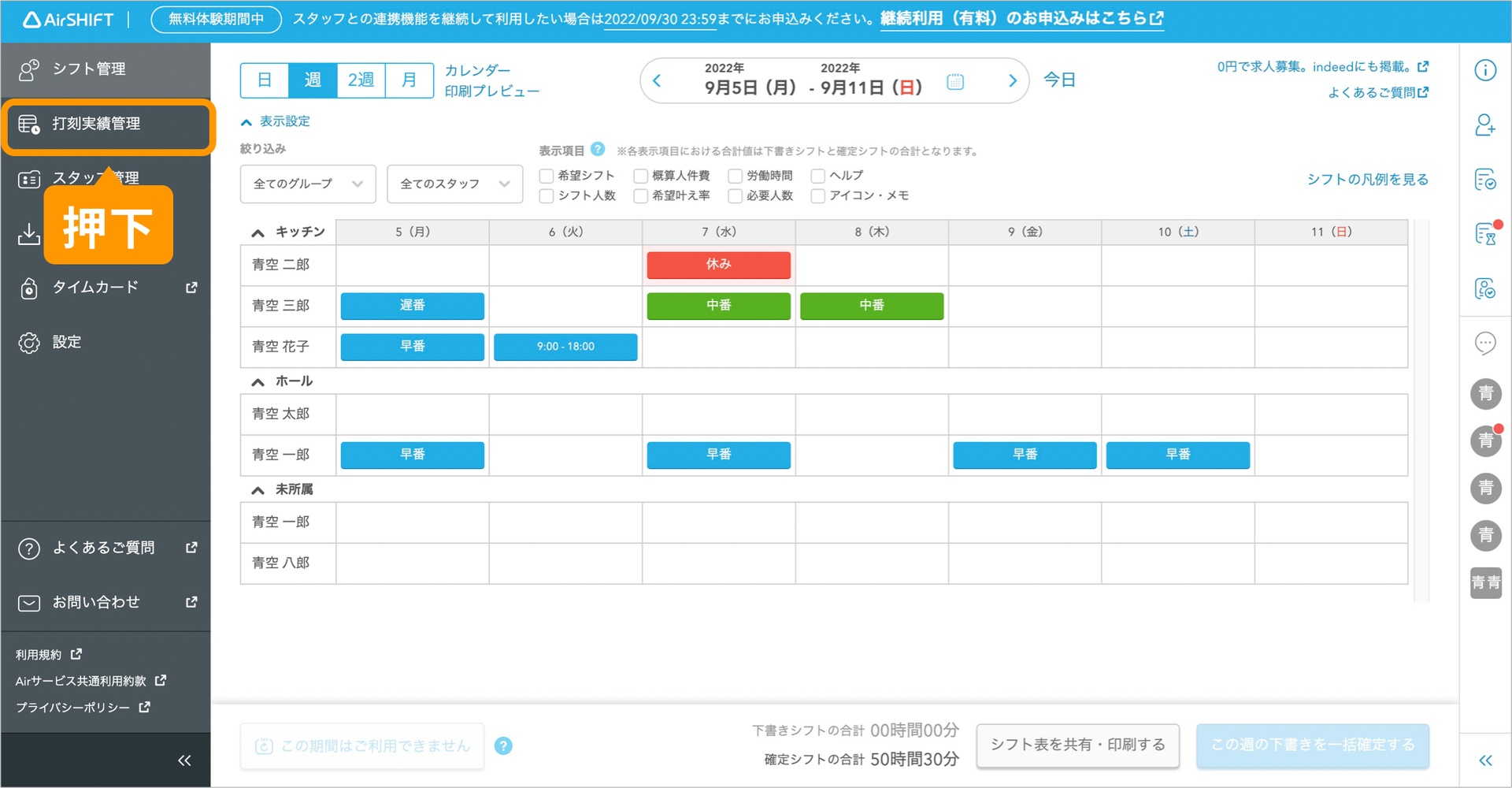The width and height of the screenshot is (1512, 788).
Task: Open 打刻実績管理 in the sidebar menu
Action: (x=108, y=125)
